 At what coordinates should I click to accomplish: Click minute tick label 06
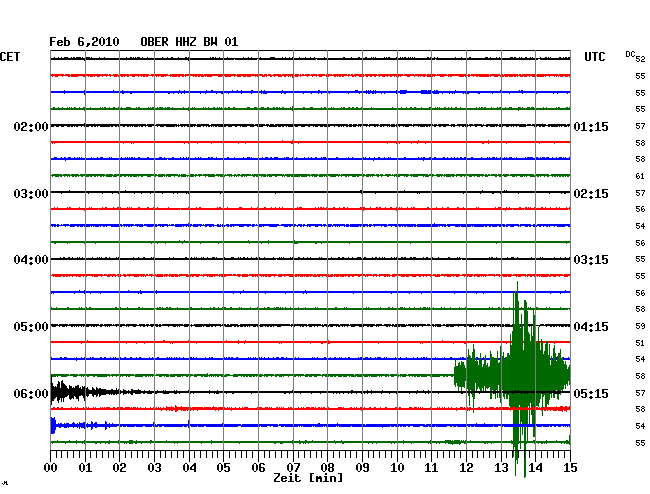[258, 468]
